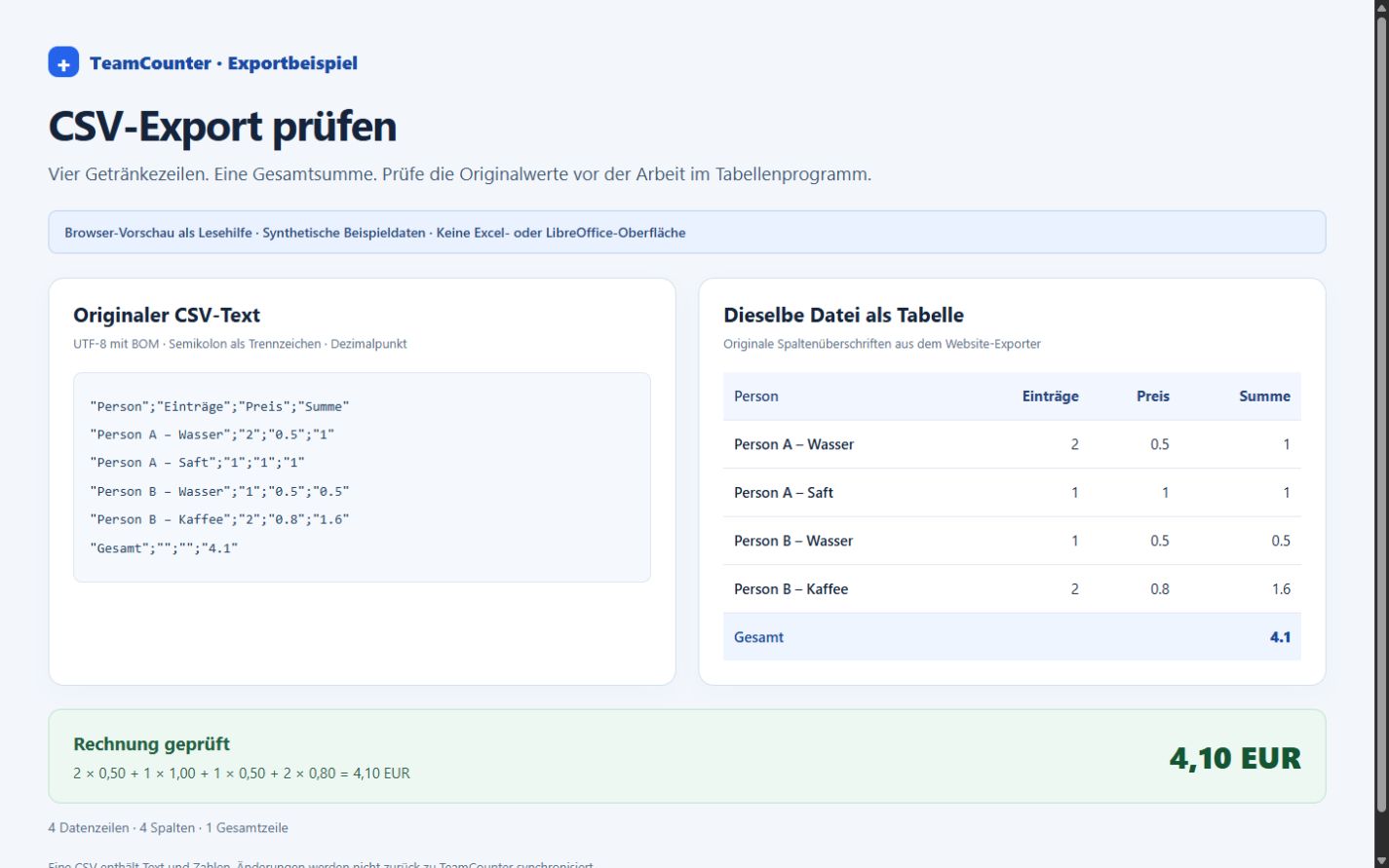1389x868 pixels.
Task: Click the CSV-Export prüfen heading
Action: (222, 127)
